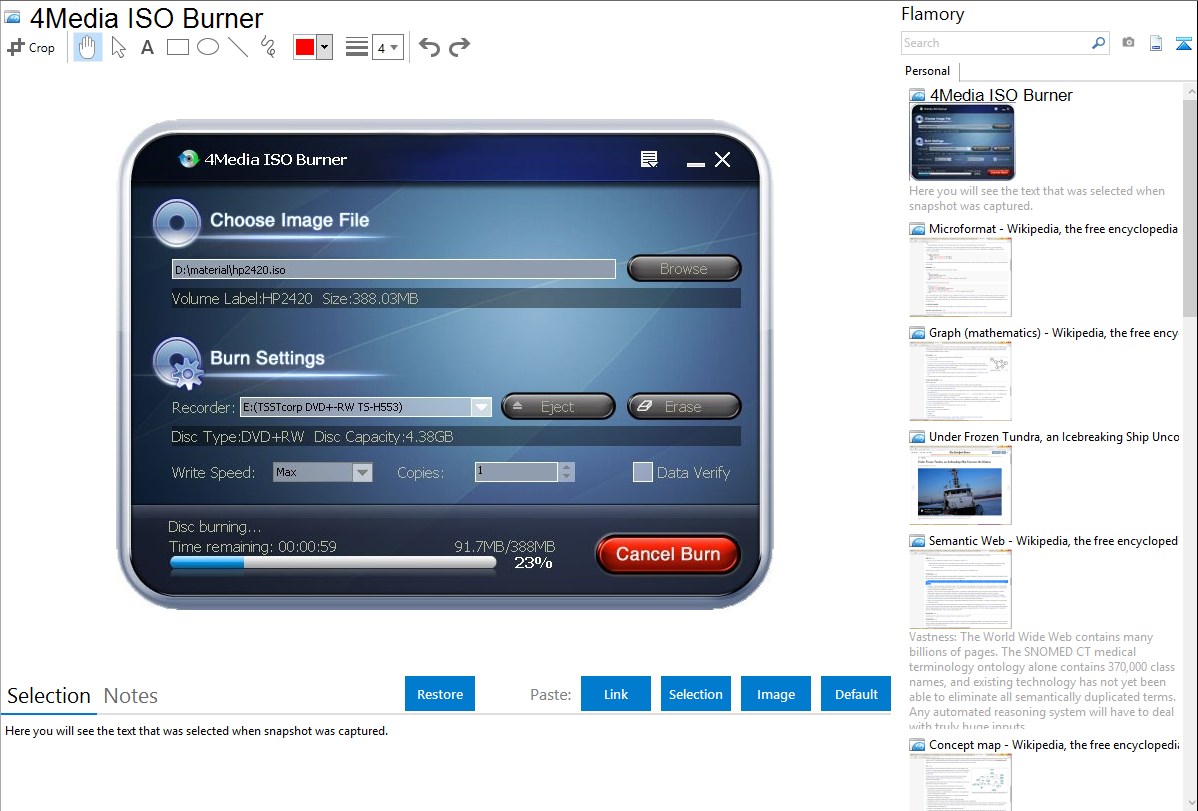Open the Semantic Web snapshot thumbnail
Image resolution: width=1198 pixels, height=811 pixels.
point(960,589)
